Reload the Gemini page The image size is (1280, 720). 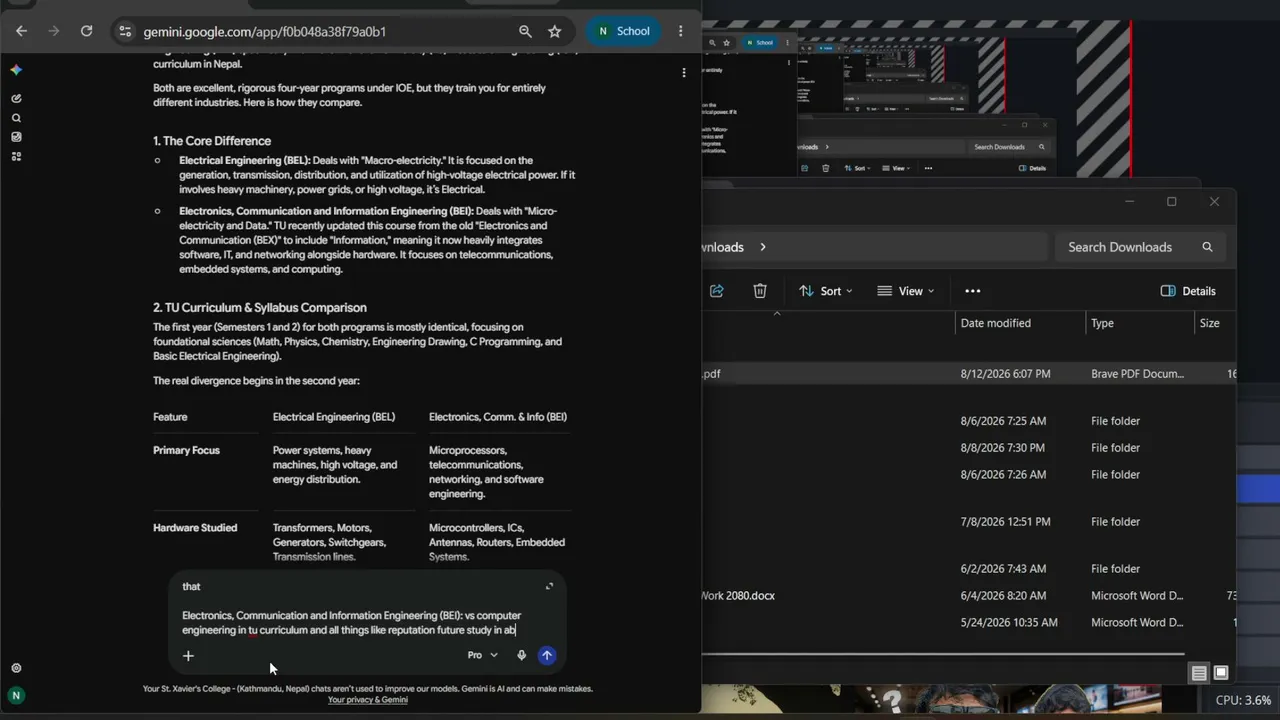[86, 31]
